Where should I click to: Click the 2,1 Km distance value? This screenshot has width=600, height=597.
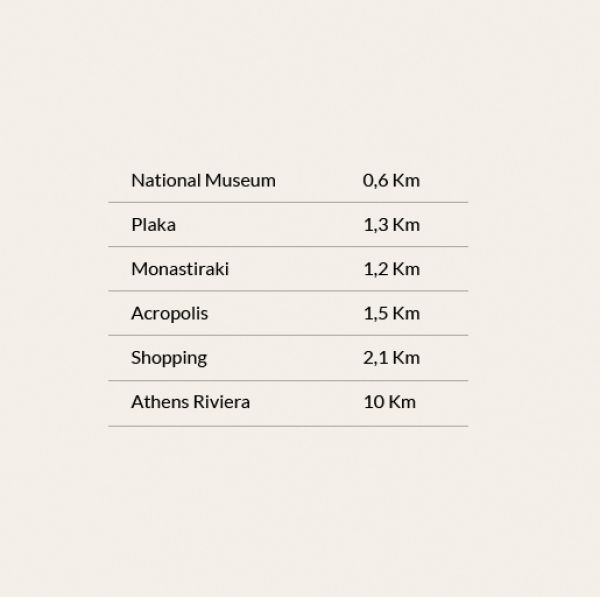point(391,358)
